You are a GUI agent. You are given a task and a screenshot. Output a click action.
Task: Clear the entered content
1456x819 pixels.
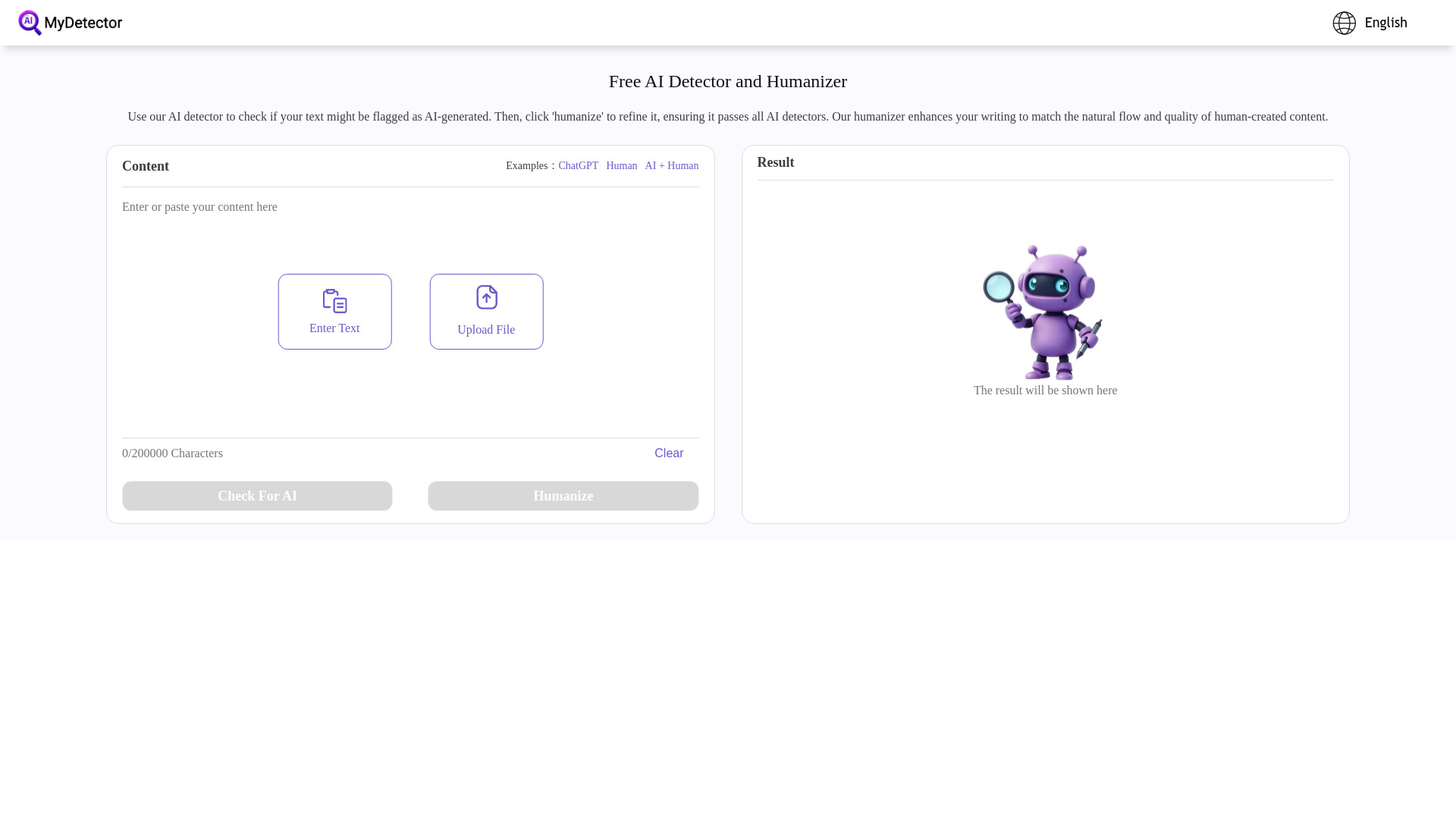point(668,453)
